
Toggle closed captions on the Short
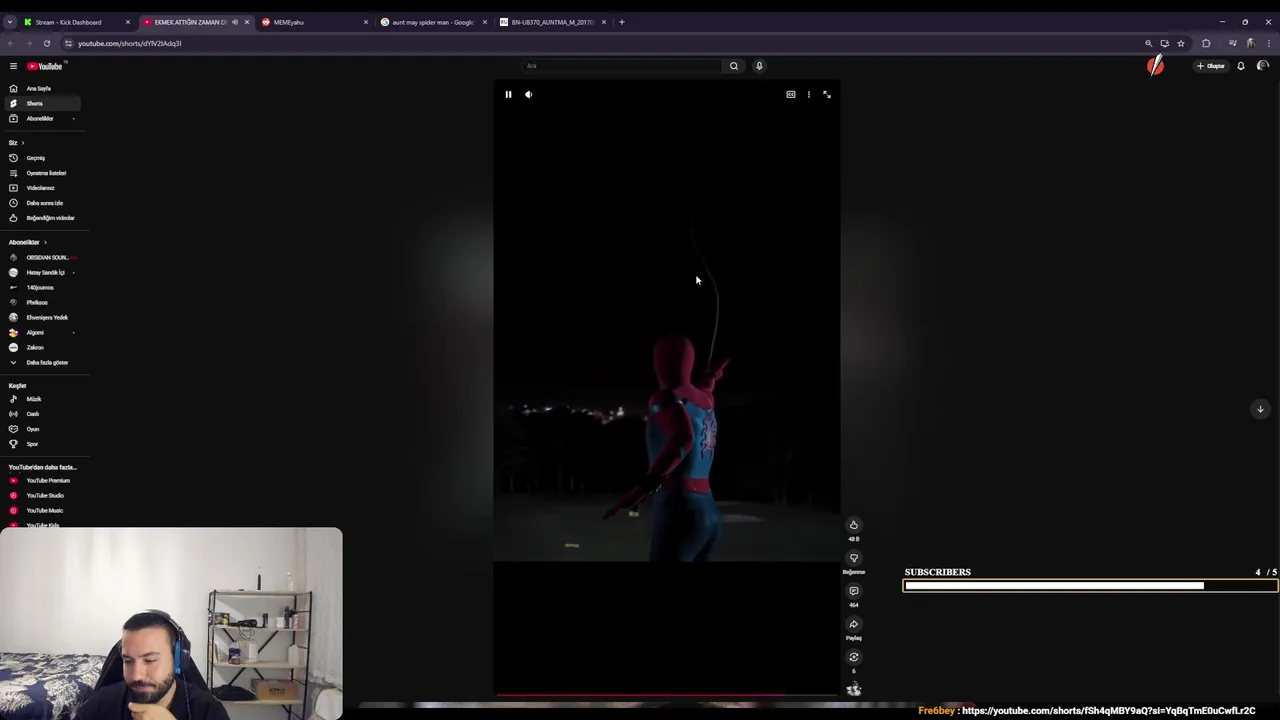click(x=791, y=94)
